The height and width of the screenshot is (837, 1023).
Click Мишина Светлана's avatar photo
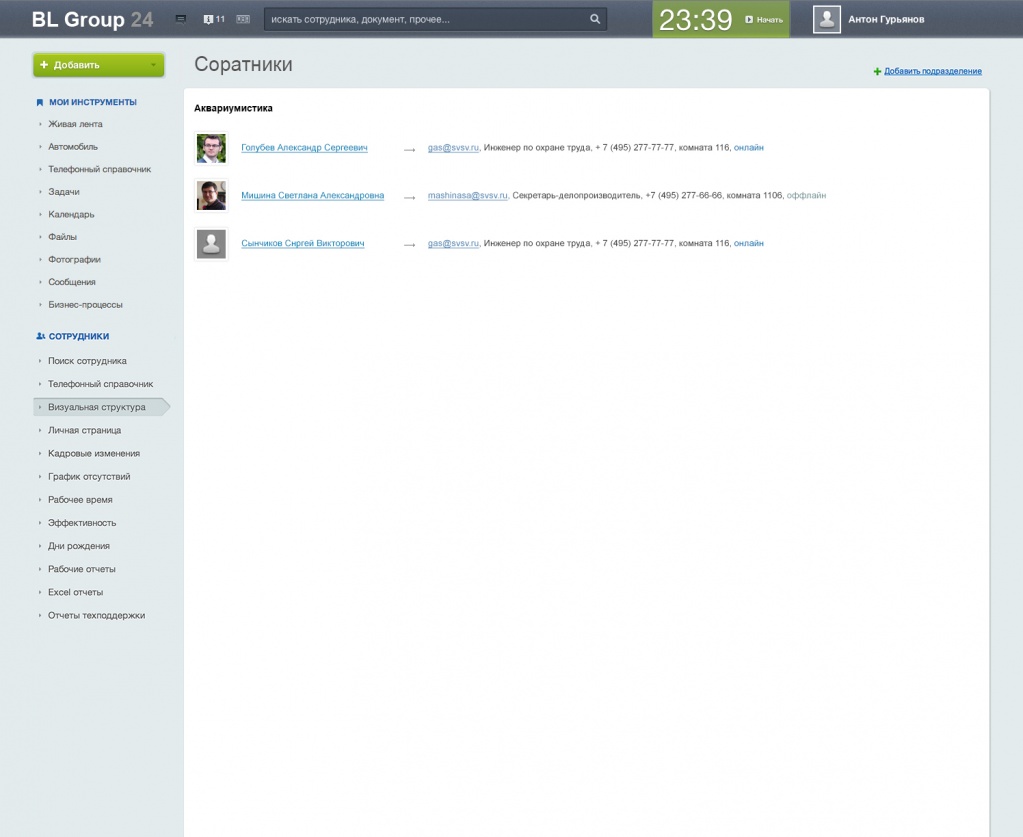[211, 196]
